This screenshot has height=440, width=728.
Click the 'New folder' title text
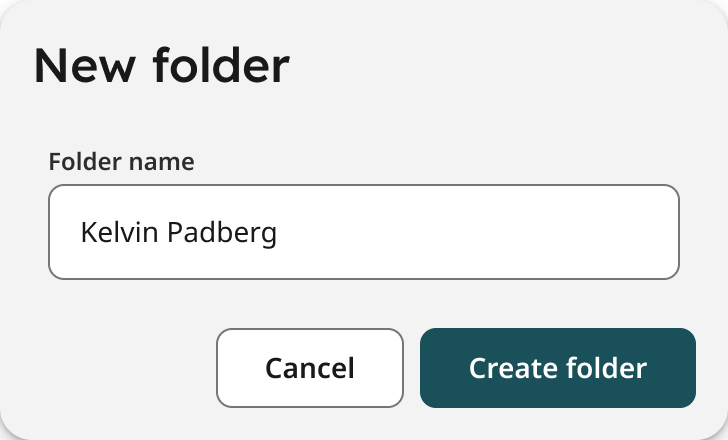coord(162,66)
